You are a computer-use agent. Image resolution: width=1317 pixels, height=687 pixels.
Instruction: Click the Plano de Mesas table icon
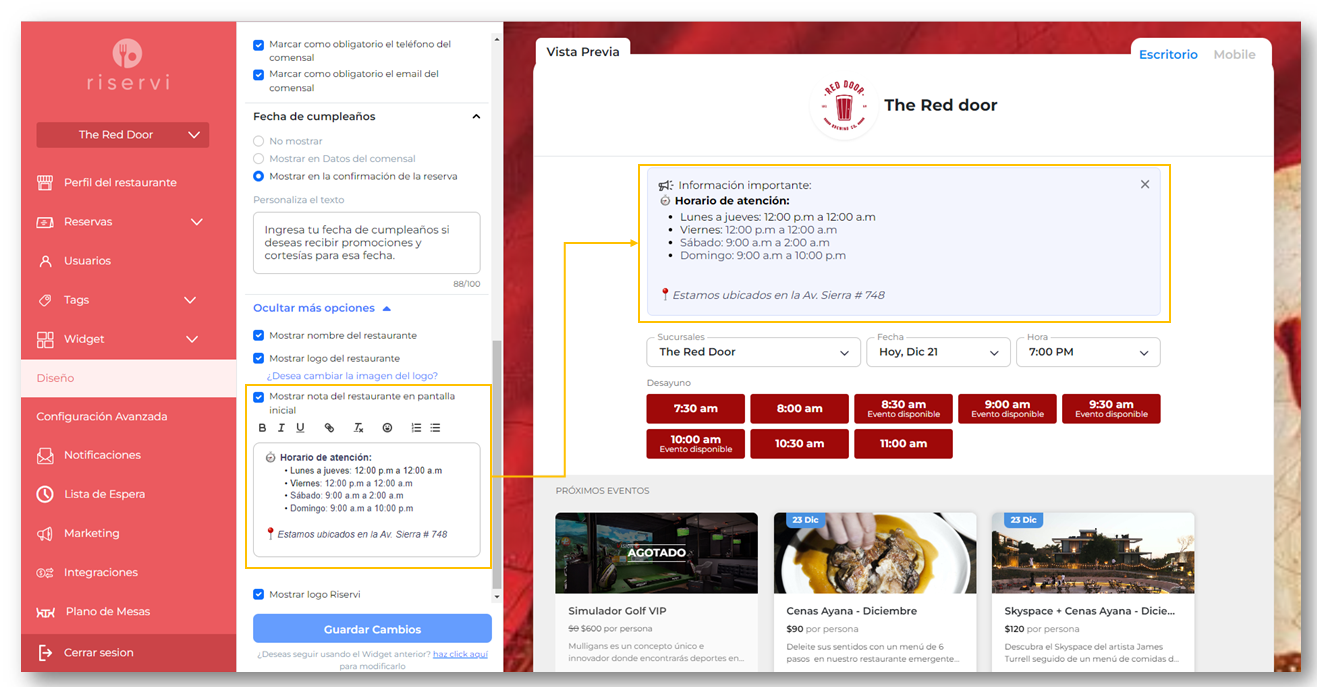[x=45, y=612]
